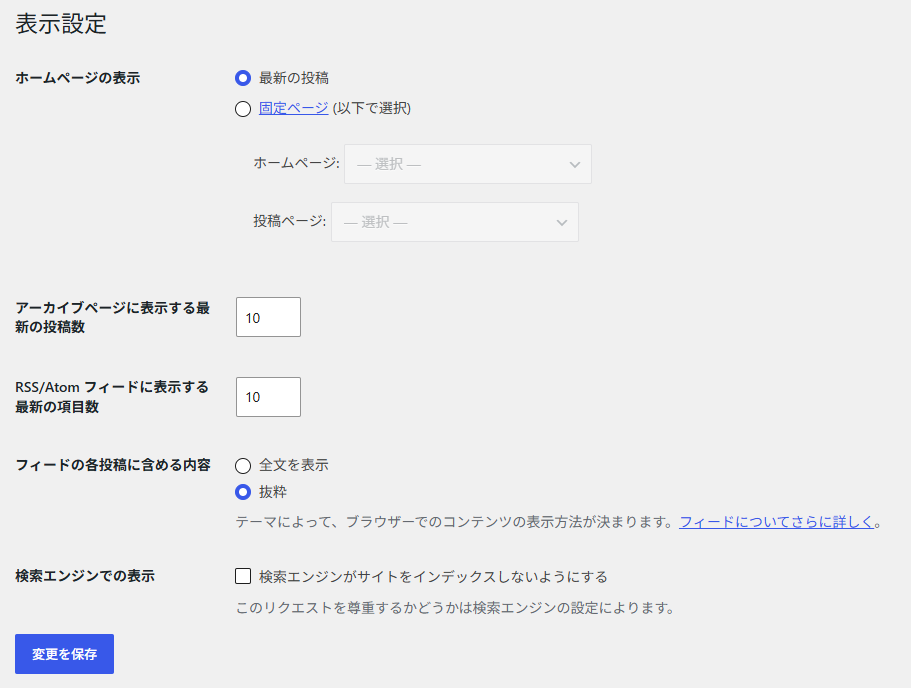The height and width of the screenshot is (688, 911).
Task: Click the ホームページの表示 label
Action: (77, 78)
